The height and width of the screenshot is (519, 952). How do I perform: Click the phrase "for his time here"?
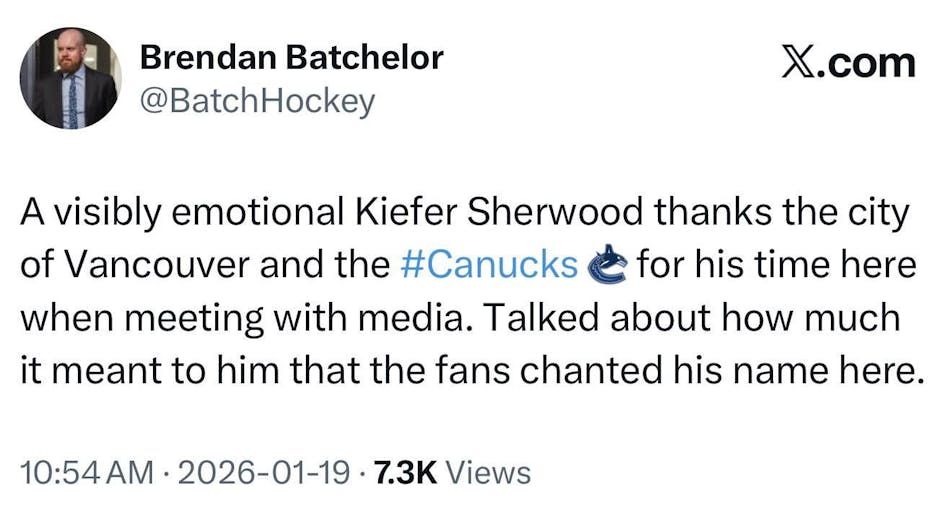776,266
